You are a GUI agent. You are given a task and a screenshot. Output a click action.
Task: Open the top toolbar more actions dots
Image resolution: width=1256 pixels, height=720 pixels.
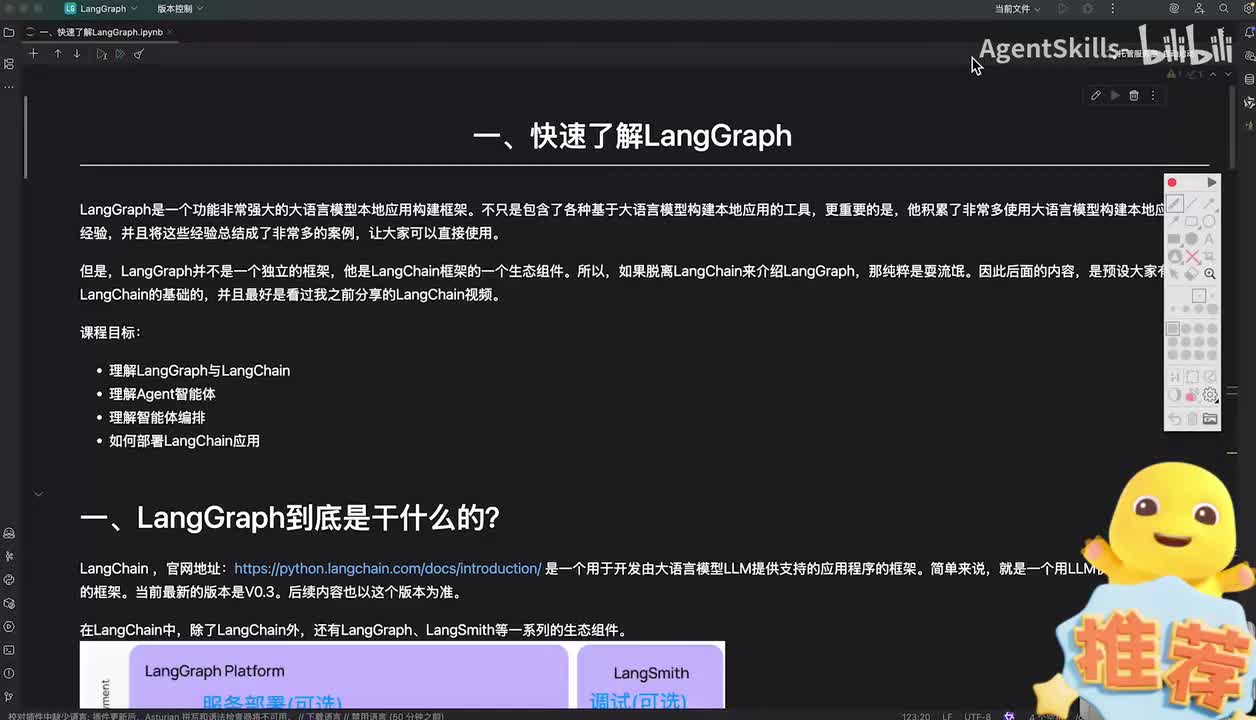click(1111, 8)
